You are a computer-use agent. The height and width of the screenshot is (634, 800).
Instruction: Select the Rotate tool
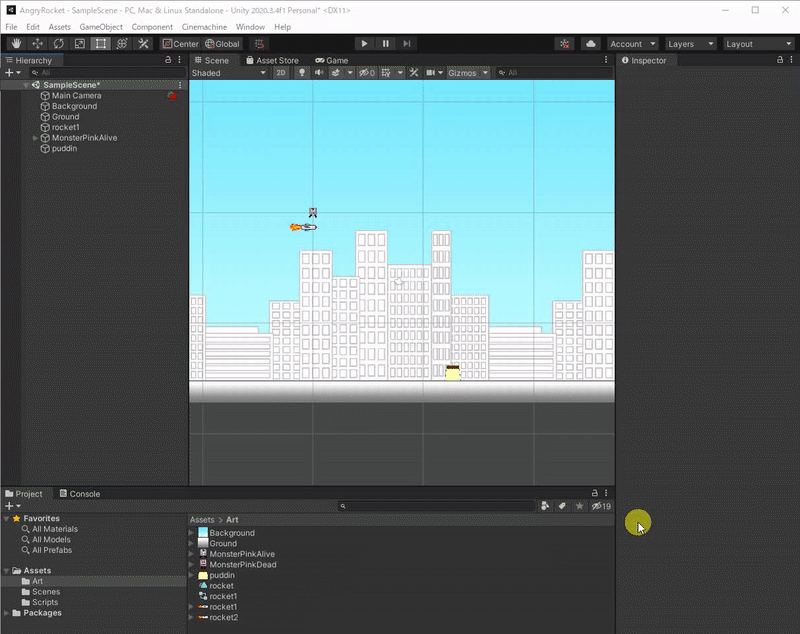58,44
